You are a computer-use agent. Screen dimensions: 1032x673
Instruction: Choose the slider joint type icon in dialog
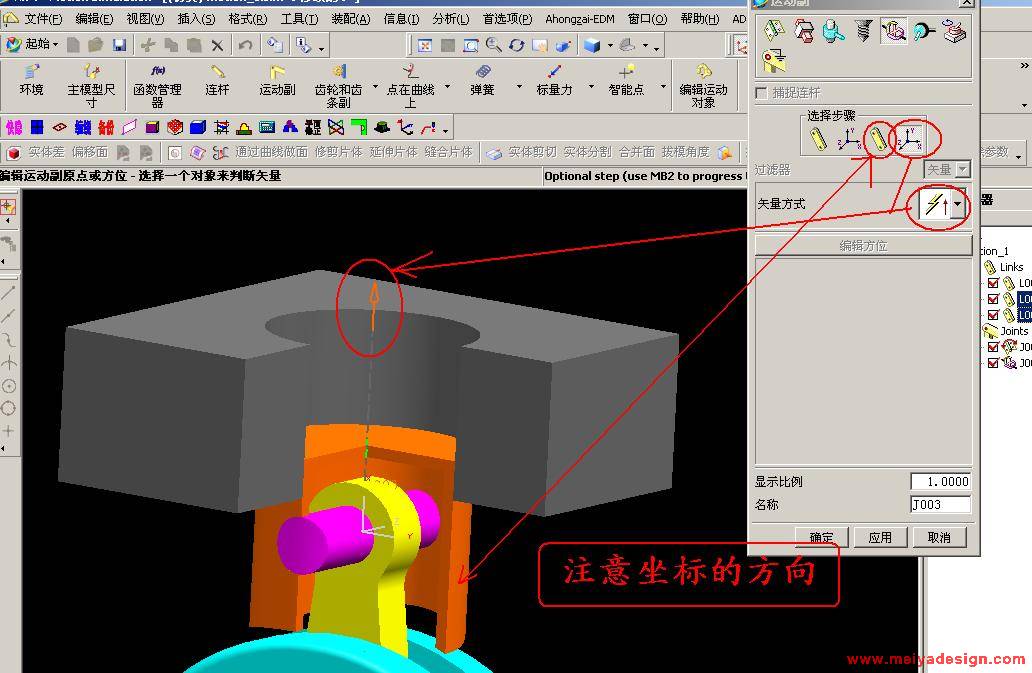(x=804, y=30)
